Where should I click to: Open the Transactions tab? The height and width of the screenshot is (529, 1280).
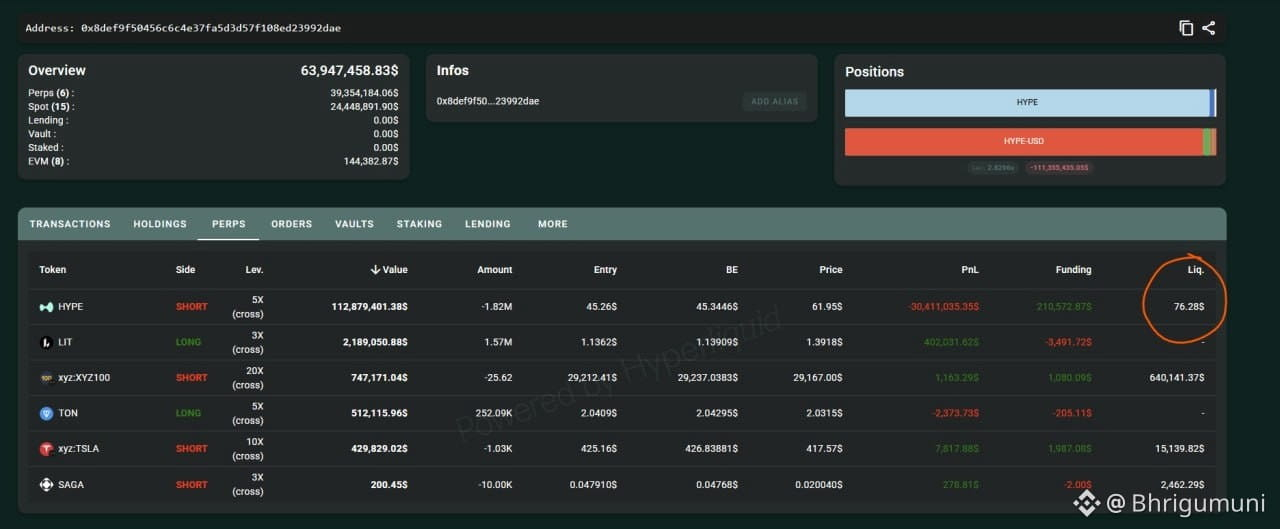(70, 224)
